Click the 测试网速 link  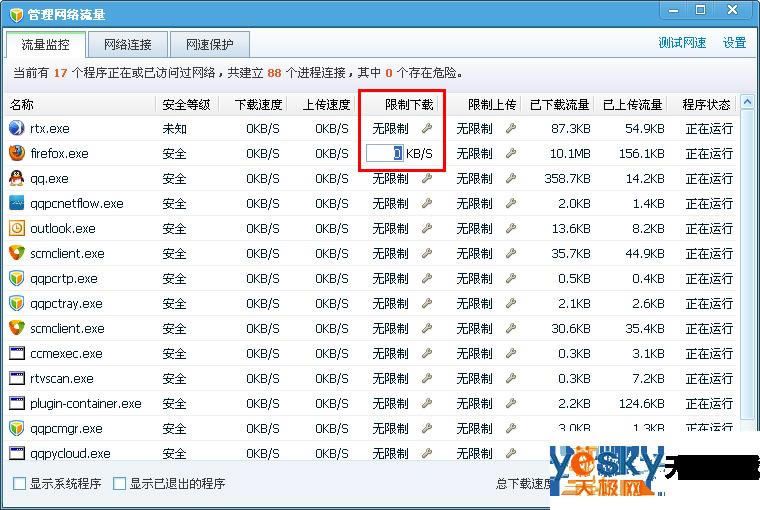point(682,43)
